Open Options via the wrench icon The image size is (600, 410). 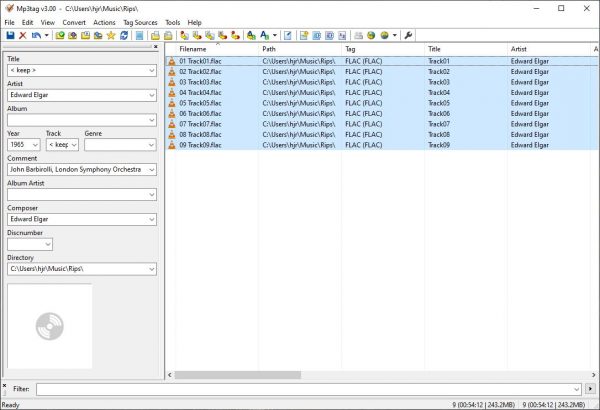(408, 36)
